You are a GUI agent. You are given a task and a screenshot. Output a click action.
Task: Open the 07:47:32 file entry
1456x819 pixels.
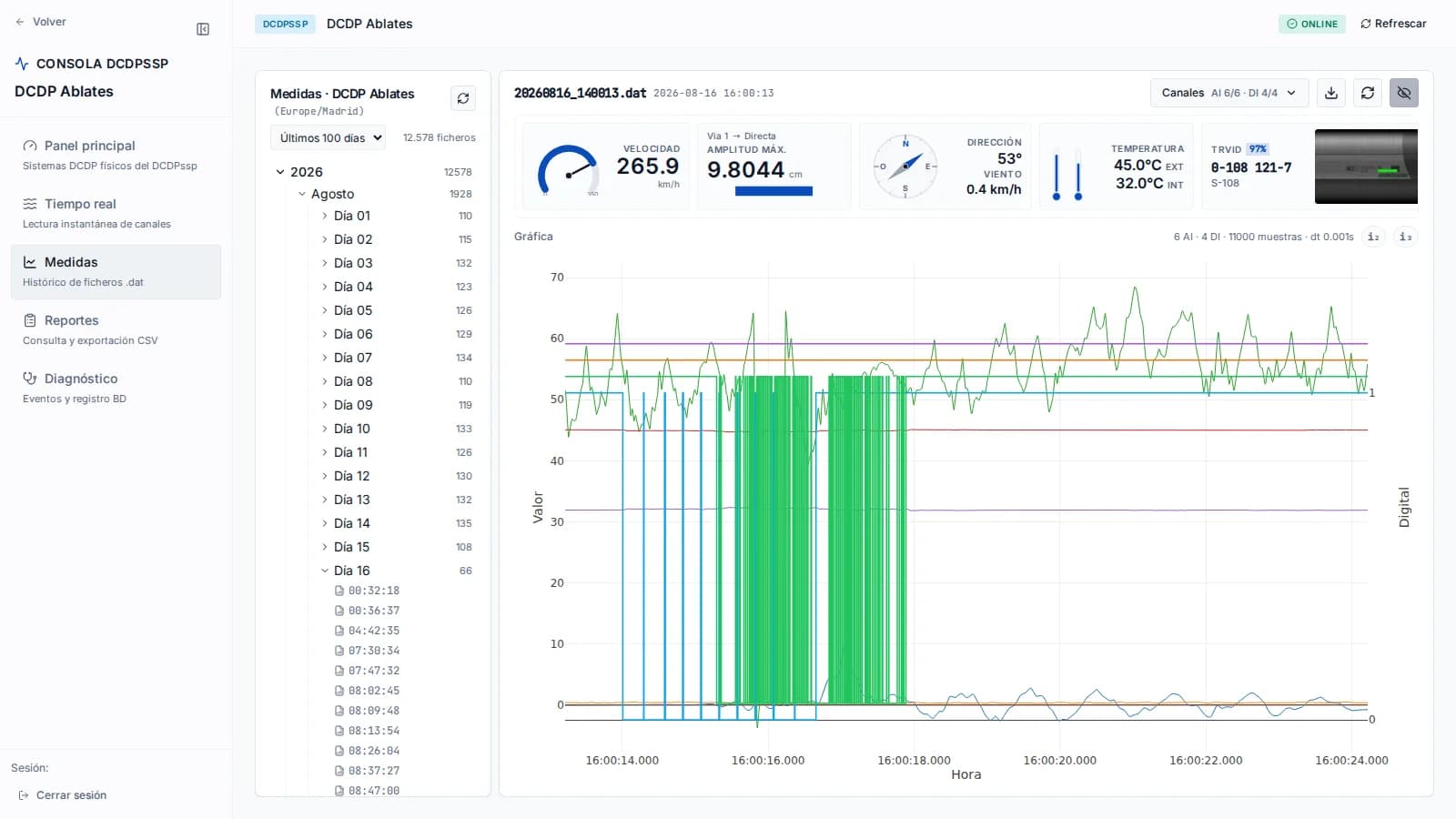373,671
